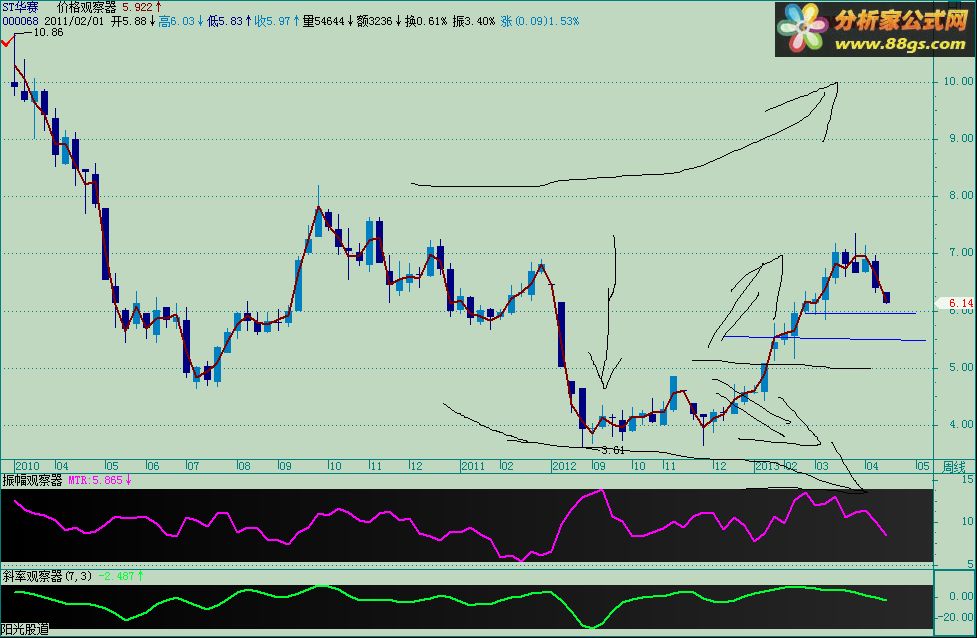Select stock code 000068
Viewport: 977px width, 638px height.
[x=20, y=21]
